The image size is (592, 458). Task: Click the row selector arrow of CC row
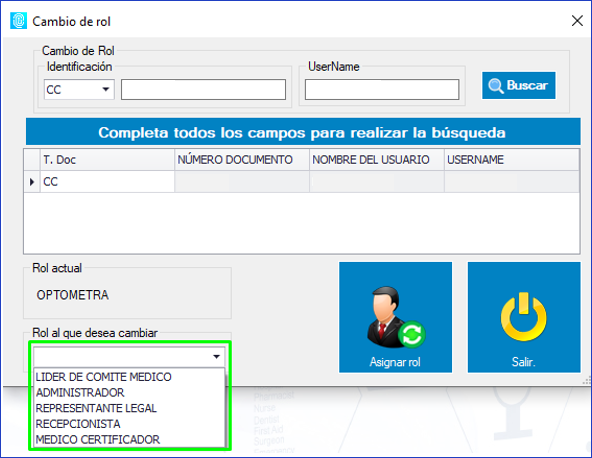pos(32,182)
